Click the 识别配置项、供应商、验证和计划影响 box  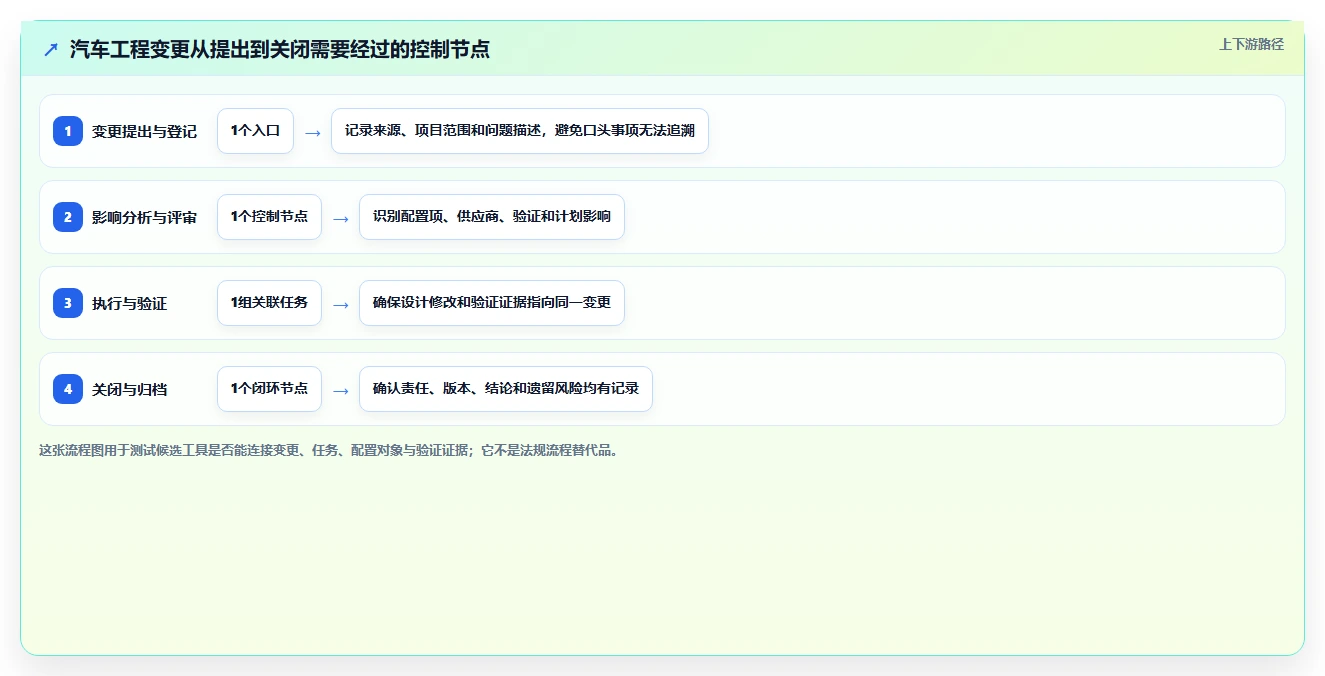click(x=492, y=217)
